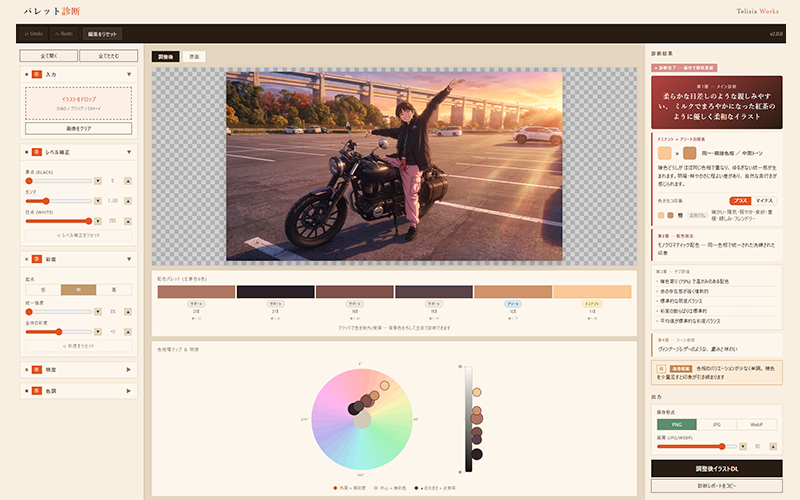This screenshot has height=500, width=800.
Task: Click the アクセント tag under the palette
Action: tap(513, 304)
